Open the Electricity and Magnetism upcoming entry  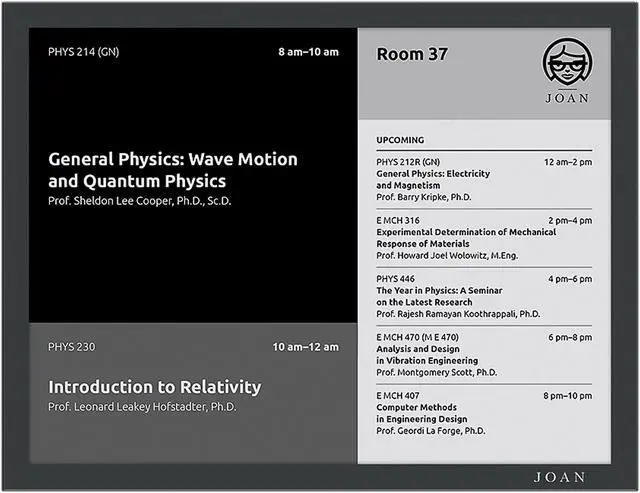(433, 179)
